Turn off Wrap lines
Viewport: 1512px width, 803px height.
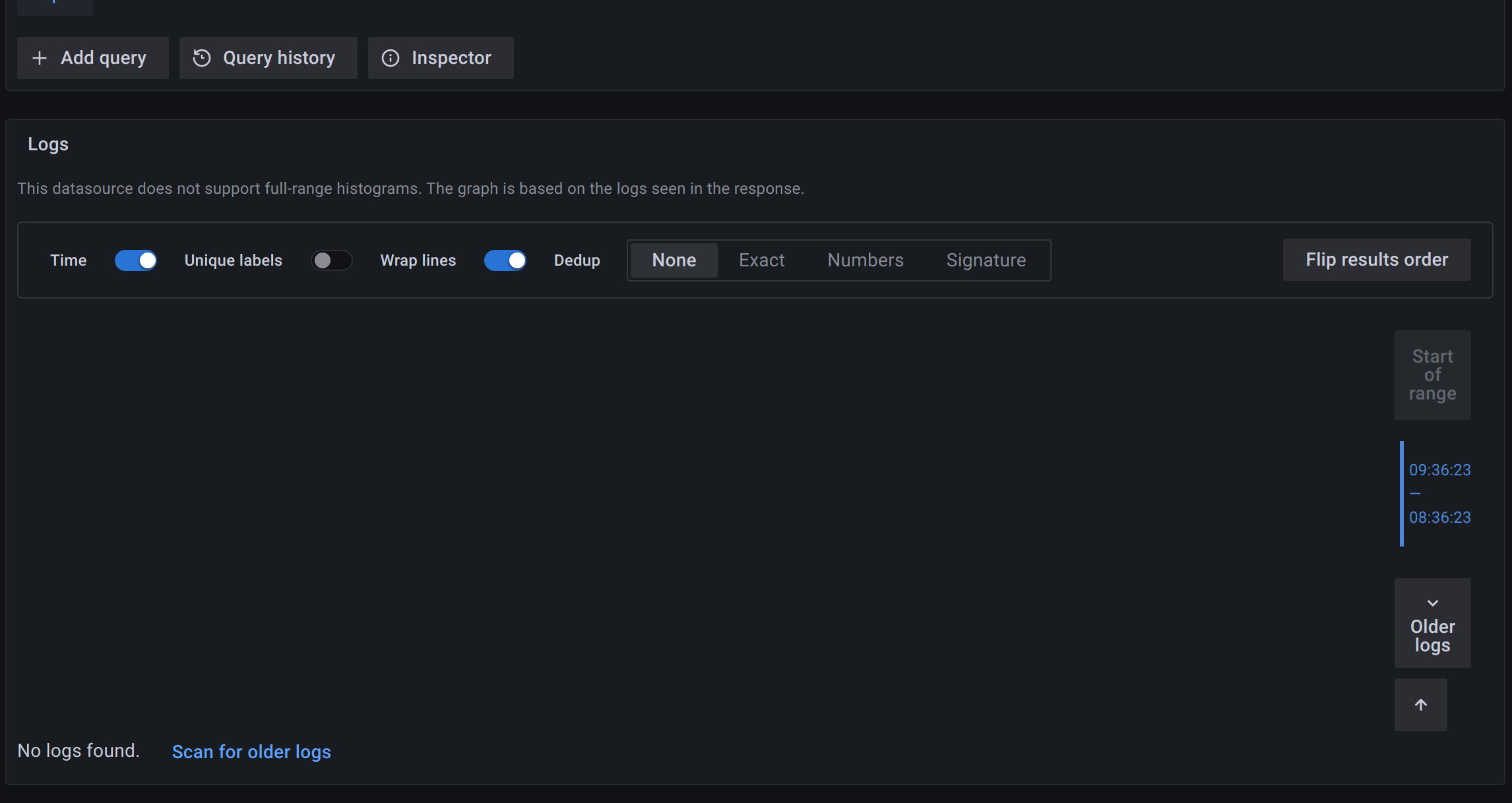505,260
